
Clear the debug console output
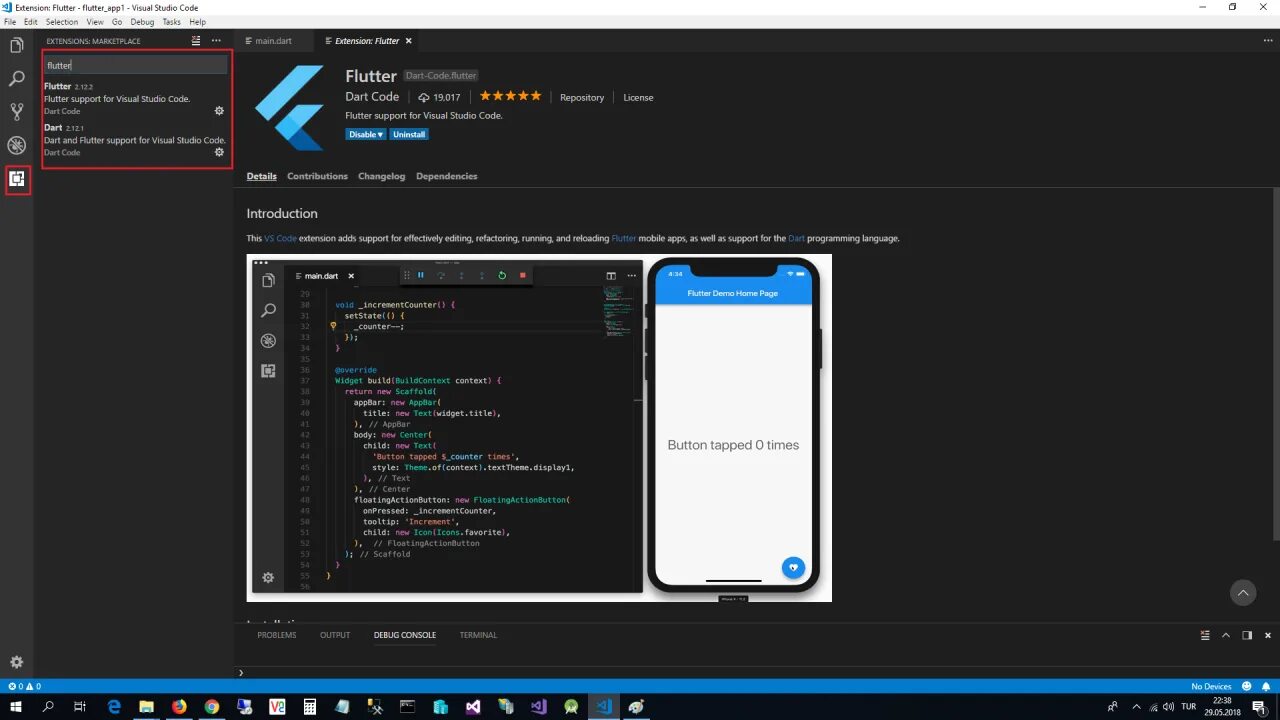pyautogui.click(x=1205, y=635)
